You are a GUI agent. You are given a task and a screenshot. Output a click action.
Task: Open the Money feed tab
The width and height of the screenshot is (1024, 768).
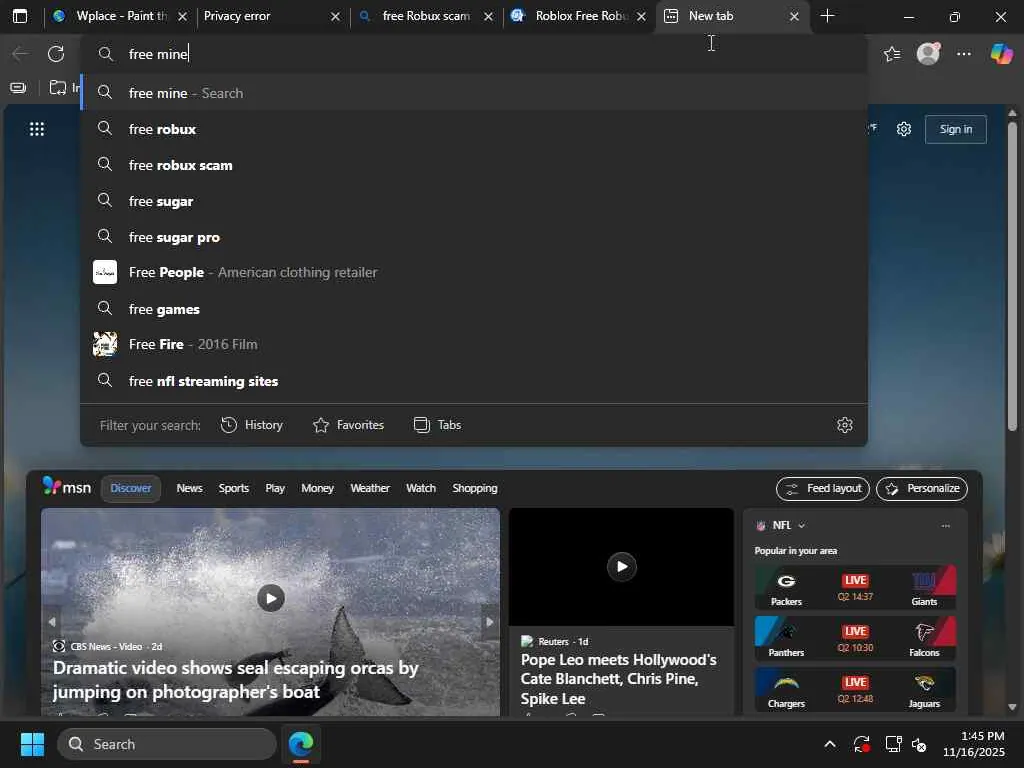click(x=317, y=488)
